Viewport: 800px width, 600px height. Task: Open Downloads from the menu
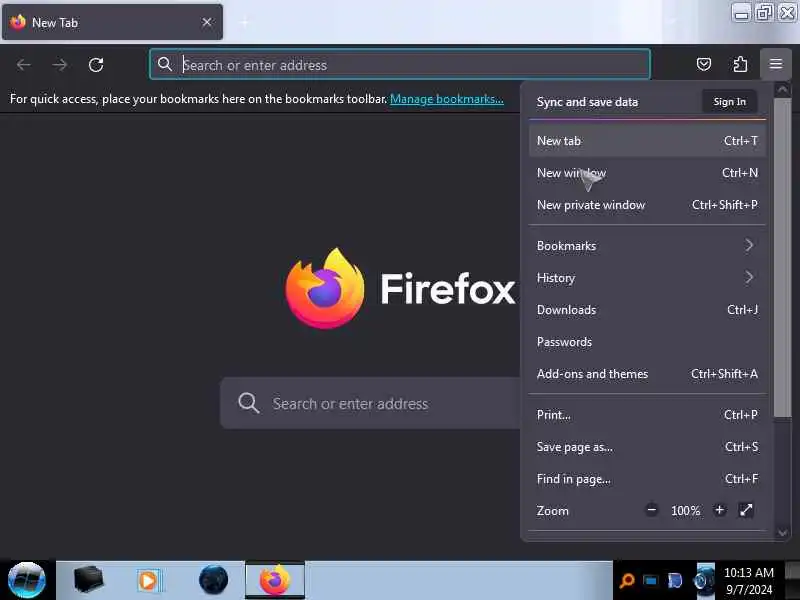tap(647, 310)
